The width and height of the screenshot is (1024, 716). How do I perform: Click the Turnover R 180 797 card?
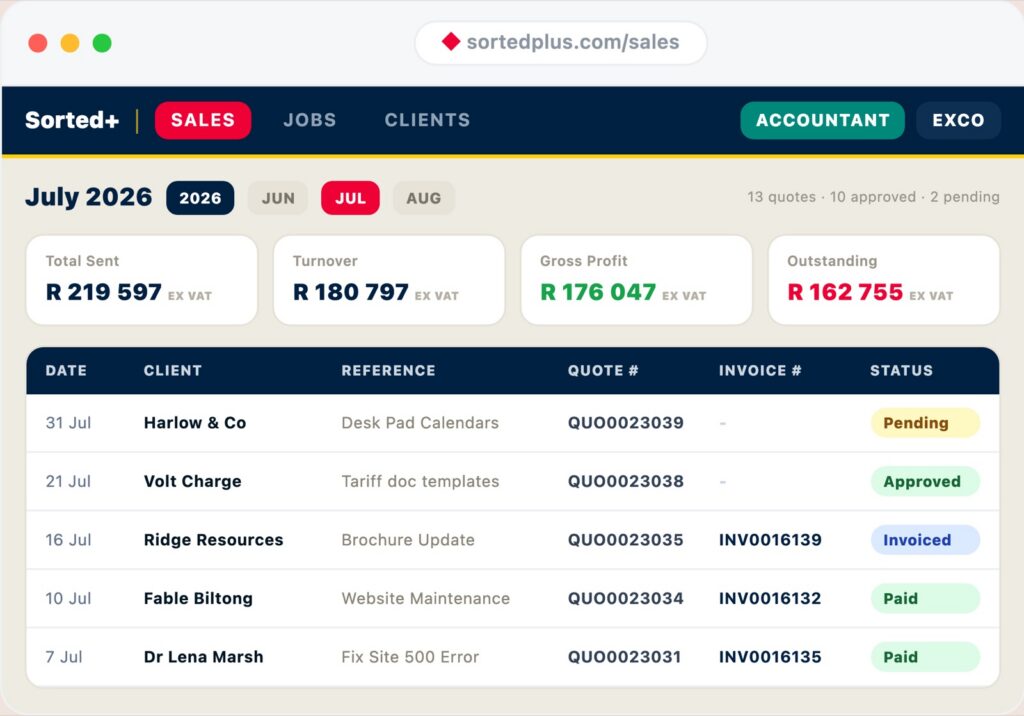click(389, 280)
